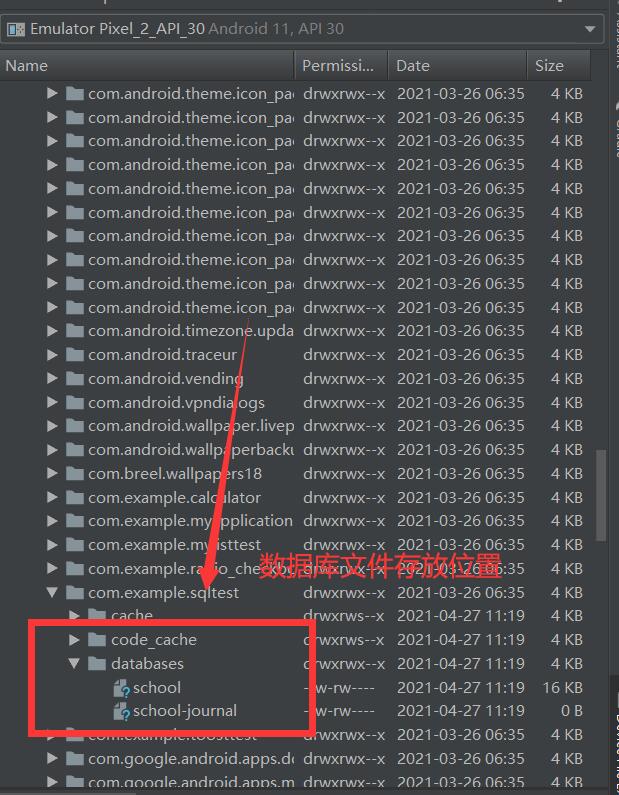Collapse the com.example.sqltest package folder
Screen dimensions: 619x795
pos(52,592)
